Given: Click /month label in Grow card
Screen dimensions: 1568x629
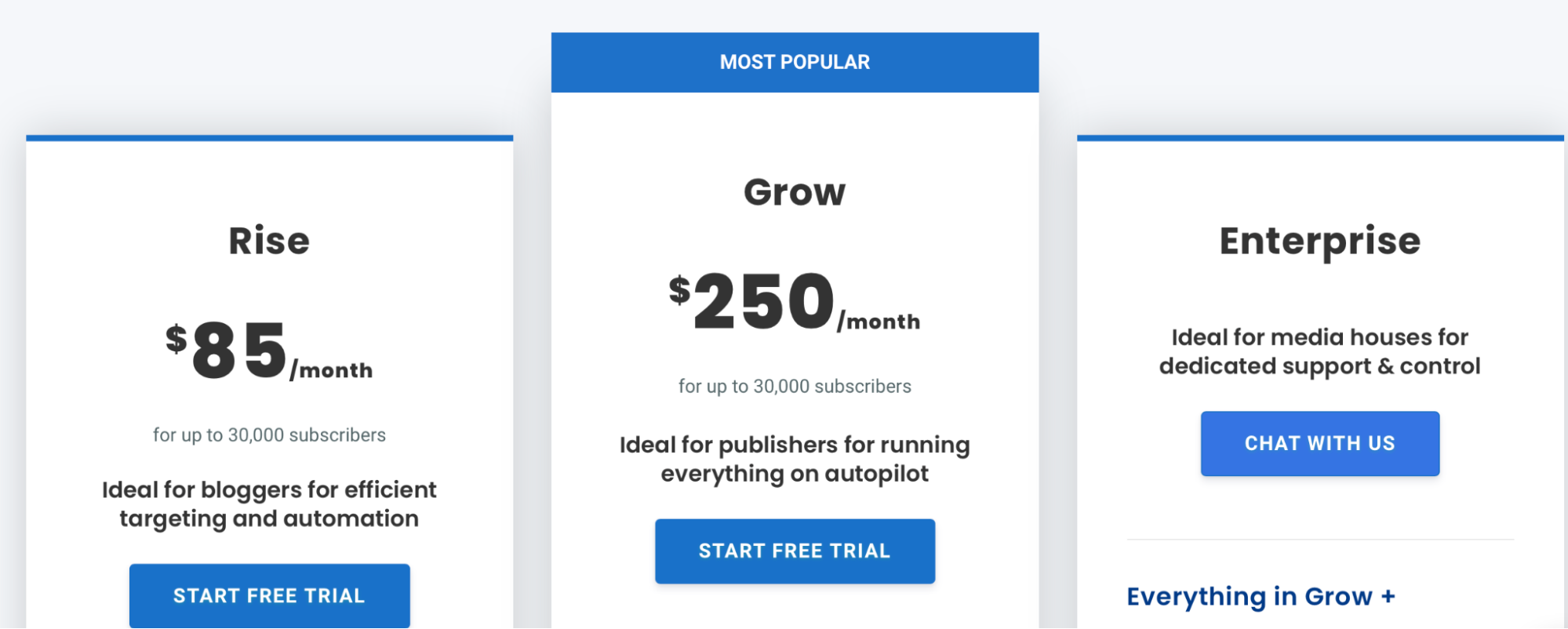Looking at the screenshot, I should pos(879,322).
